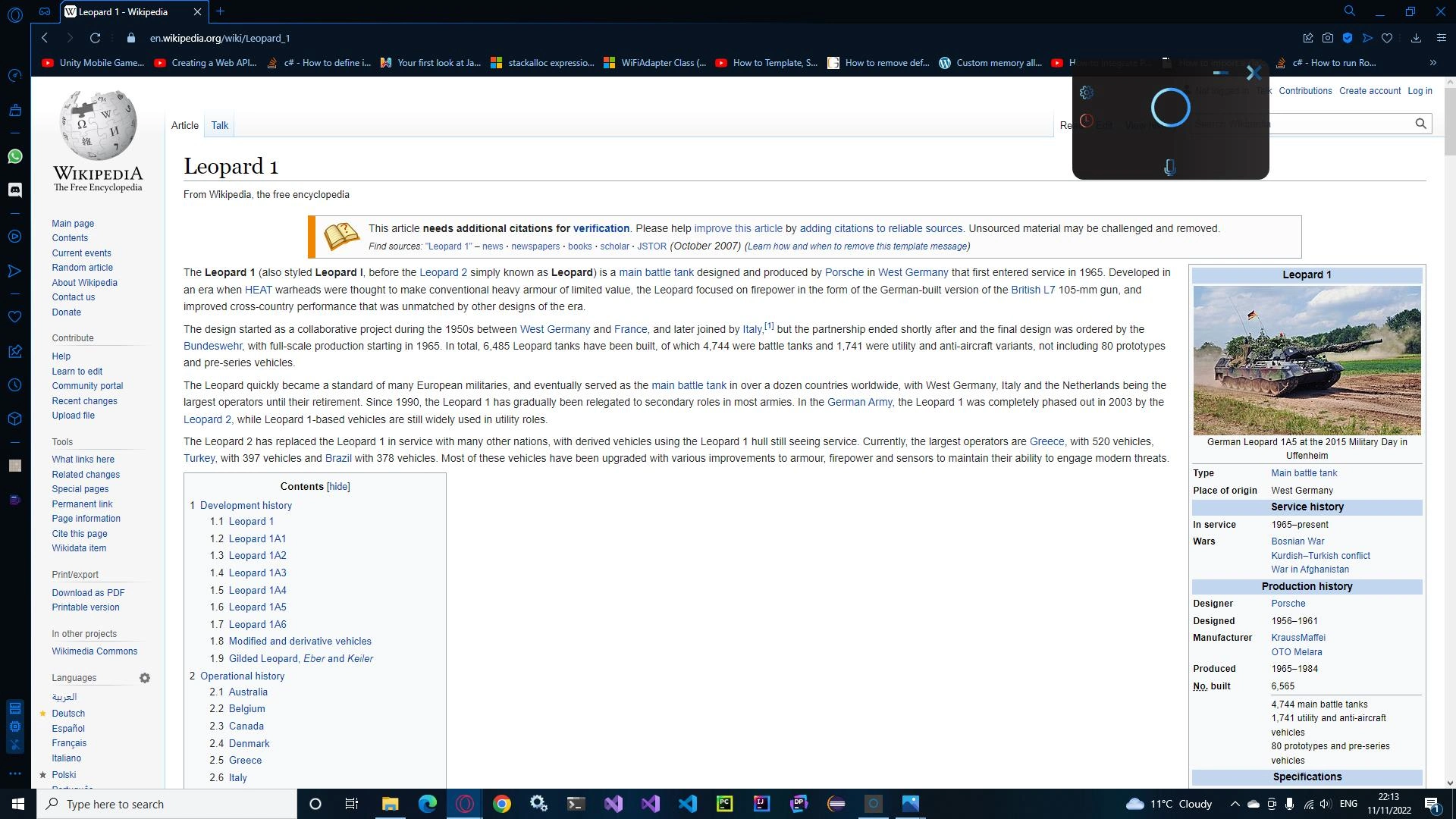Viewport: 1456px width, 819px height.
Task: Click the Wikipedia search magnifier button
Action: point(1420,124)
